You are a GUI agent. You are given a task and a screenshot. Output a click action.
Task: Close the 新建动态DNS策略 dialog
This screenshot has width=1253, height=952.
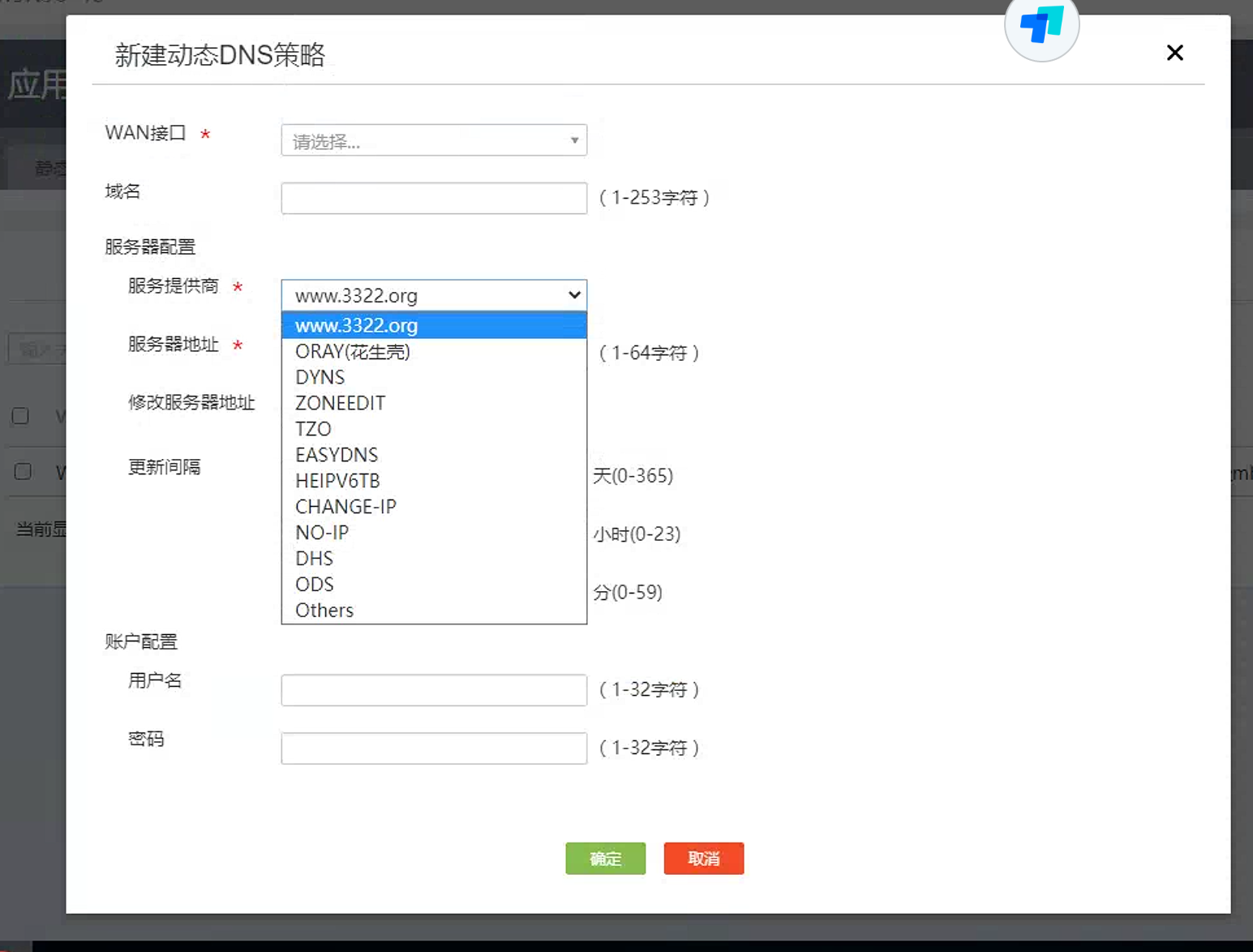pyautogui.click(x=1174, y=53)
